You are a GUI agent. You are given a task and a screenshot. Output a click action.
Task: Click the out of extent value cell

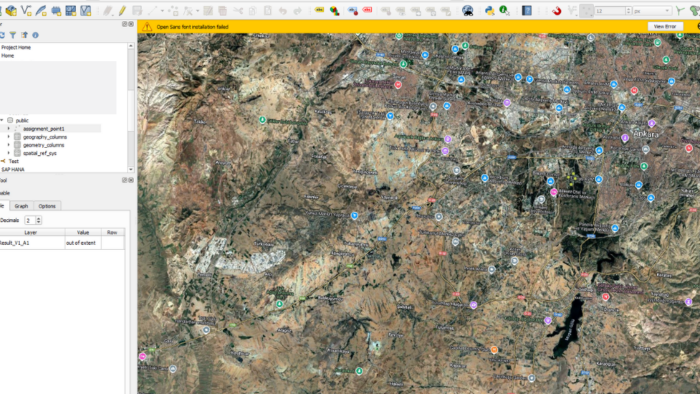click(83, 243)
